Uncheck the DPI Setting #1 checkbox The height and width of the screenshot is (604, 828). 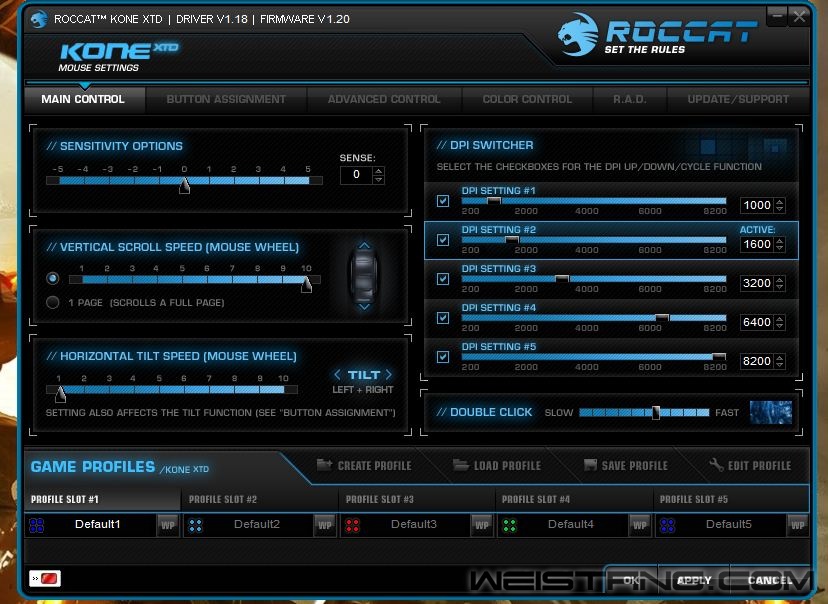443,201
